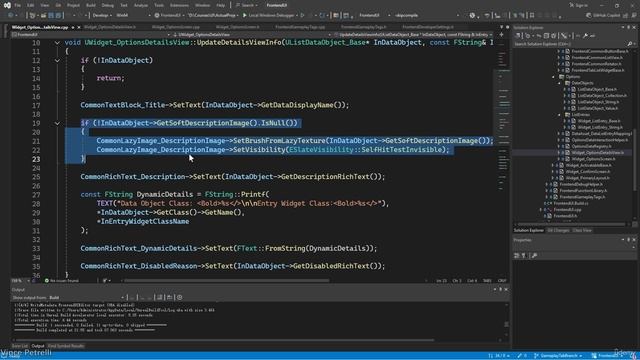Open the Extensions menu
This screenshot has width=640, height=360.
click(179, 5)
